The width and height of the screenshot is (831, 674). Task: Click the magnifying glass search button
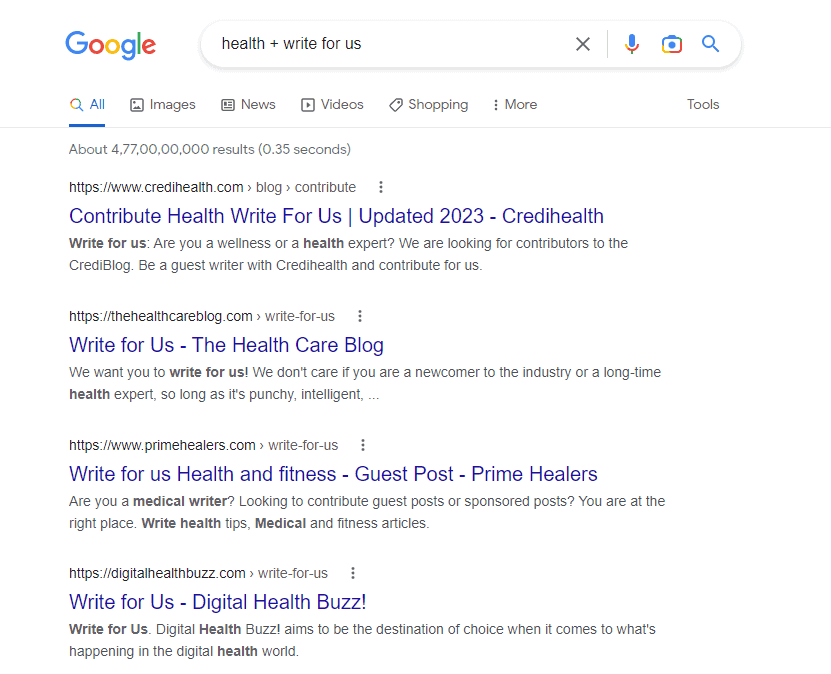(711, 44)
